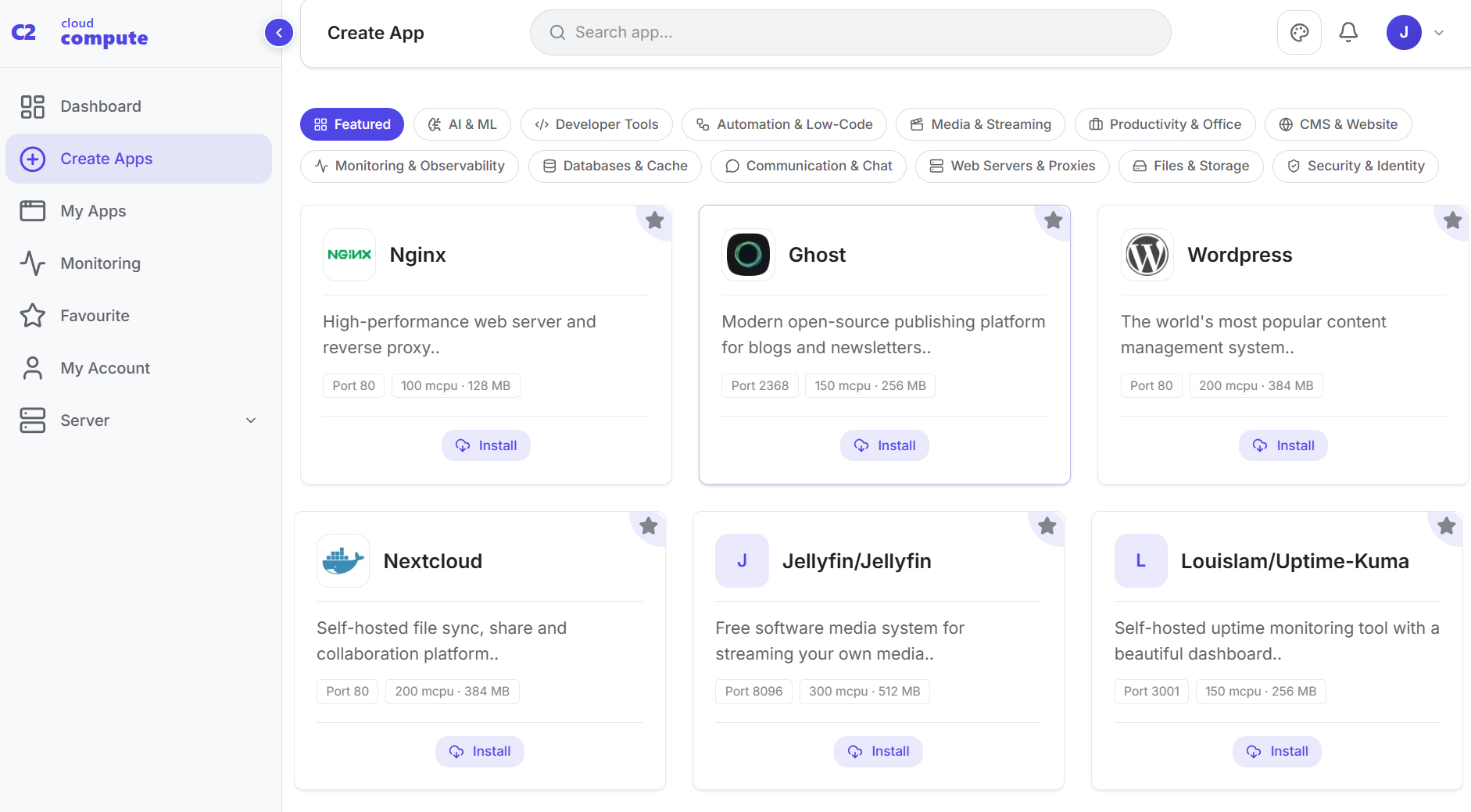
Task: Click the Wordpress card title
Action: [1240, 255]
